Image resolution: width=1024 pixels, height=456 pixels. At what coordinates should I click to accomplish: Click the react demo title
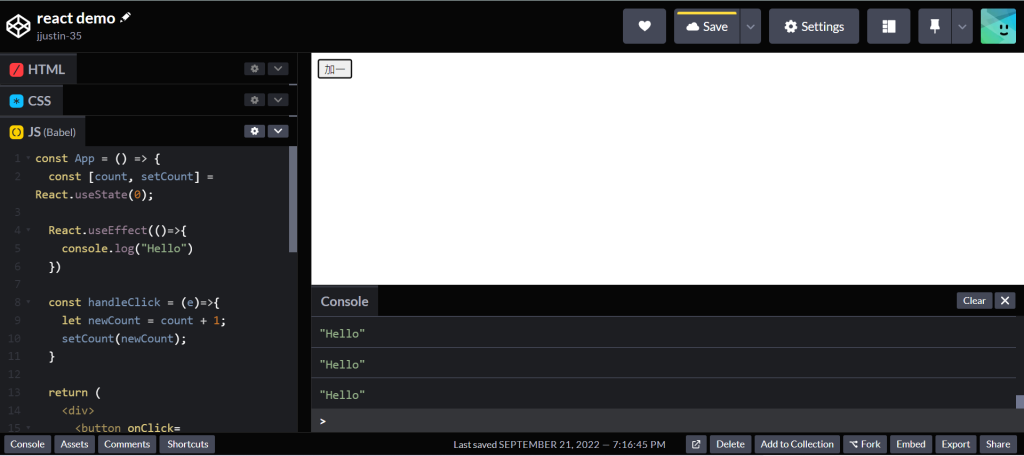(x=77, y=18)
